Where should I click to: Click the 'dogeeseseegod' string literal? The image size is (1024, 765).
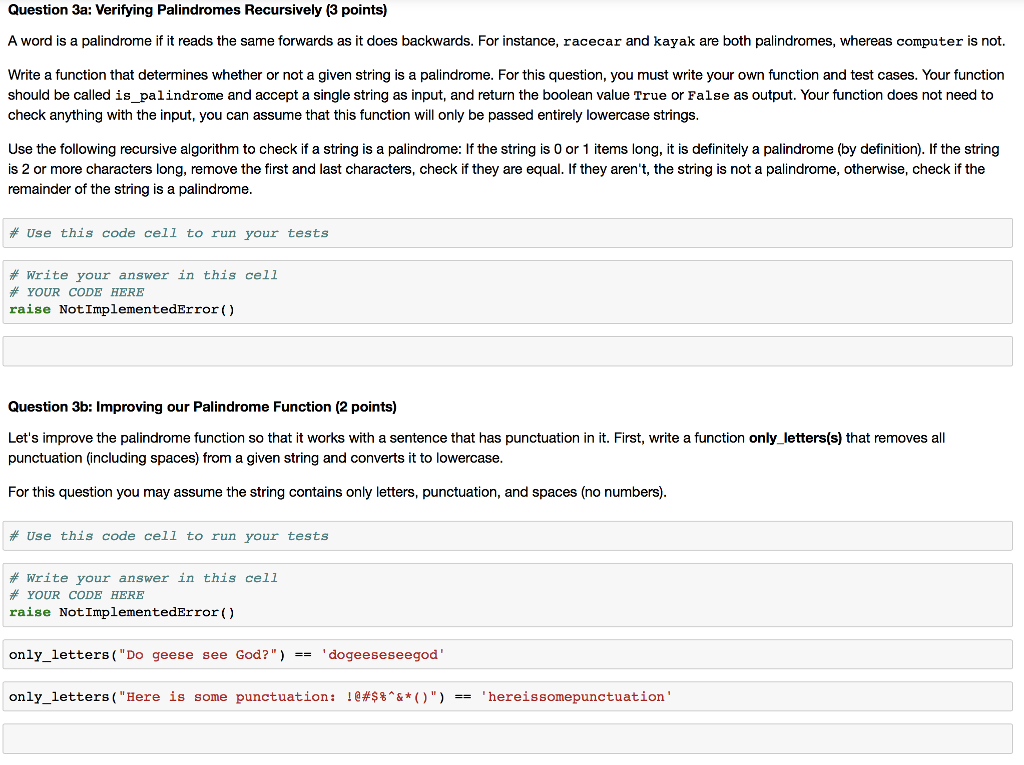[383, 655]
